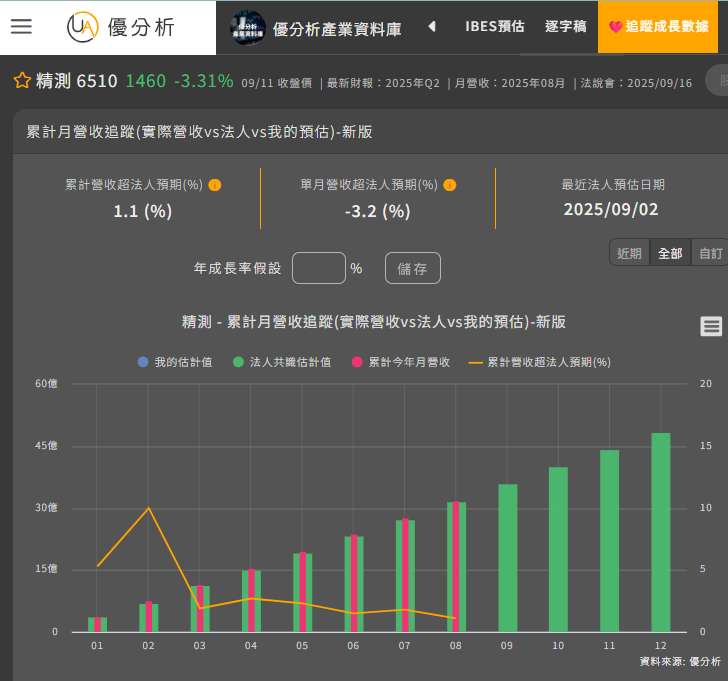Select the 近期 range tab
This screenshot has height=681, width=728.
click(629, 253)
